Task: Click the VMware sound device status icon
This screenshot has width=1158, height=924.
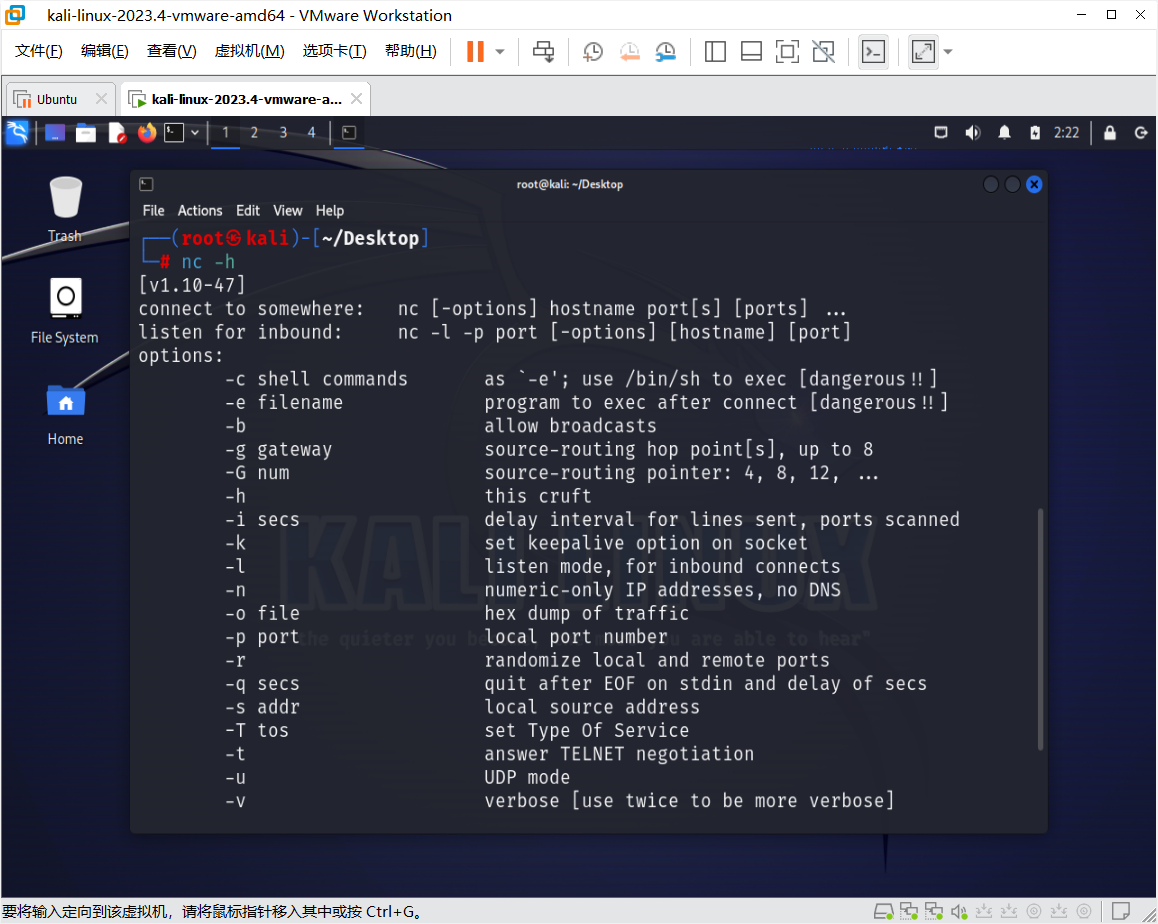Action: (x=959, y=911)
